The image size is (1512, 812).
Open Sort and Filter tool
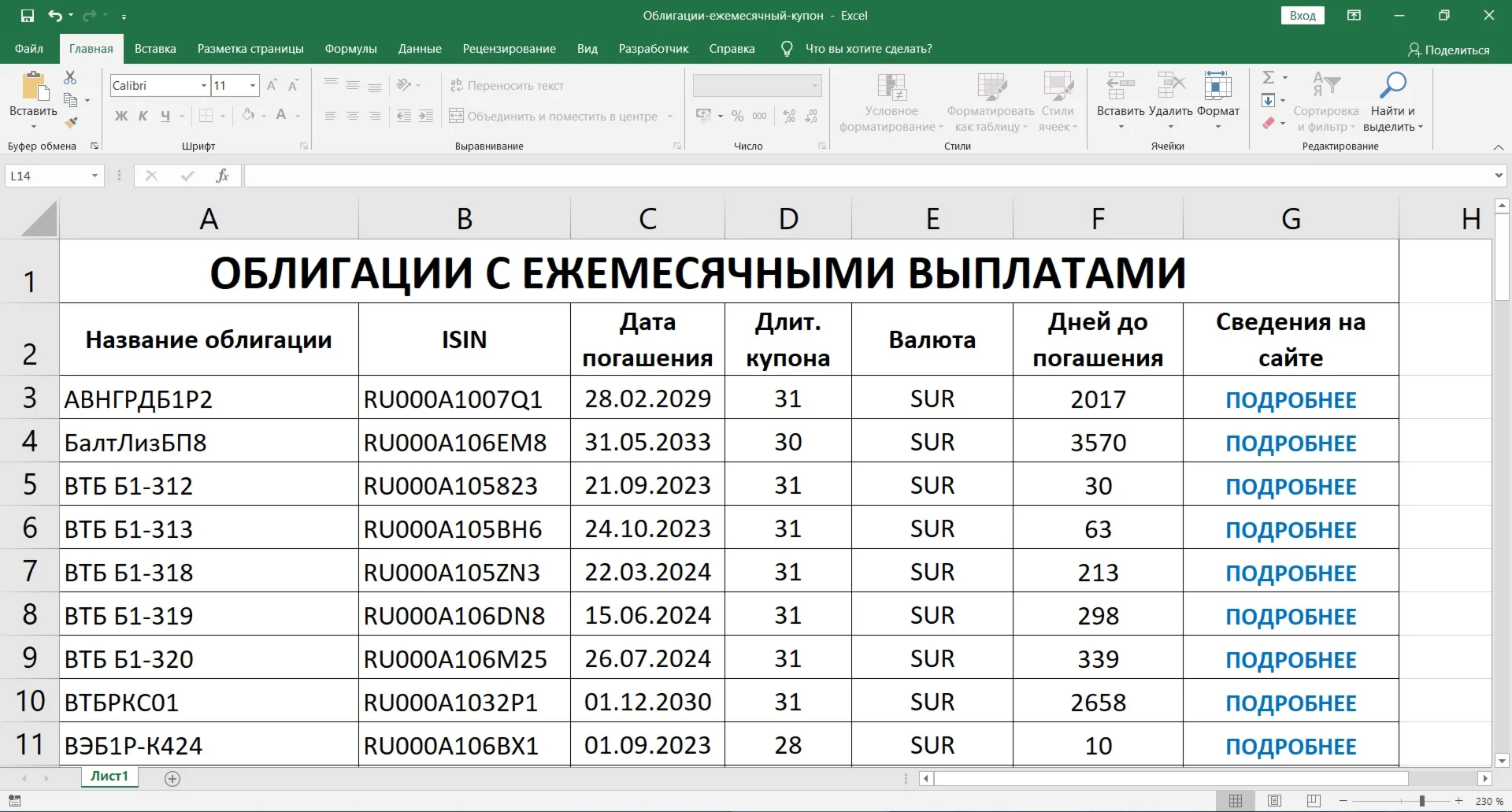click(x=1325, y=101)
